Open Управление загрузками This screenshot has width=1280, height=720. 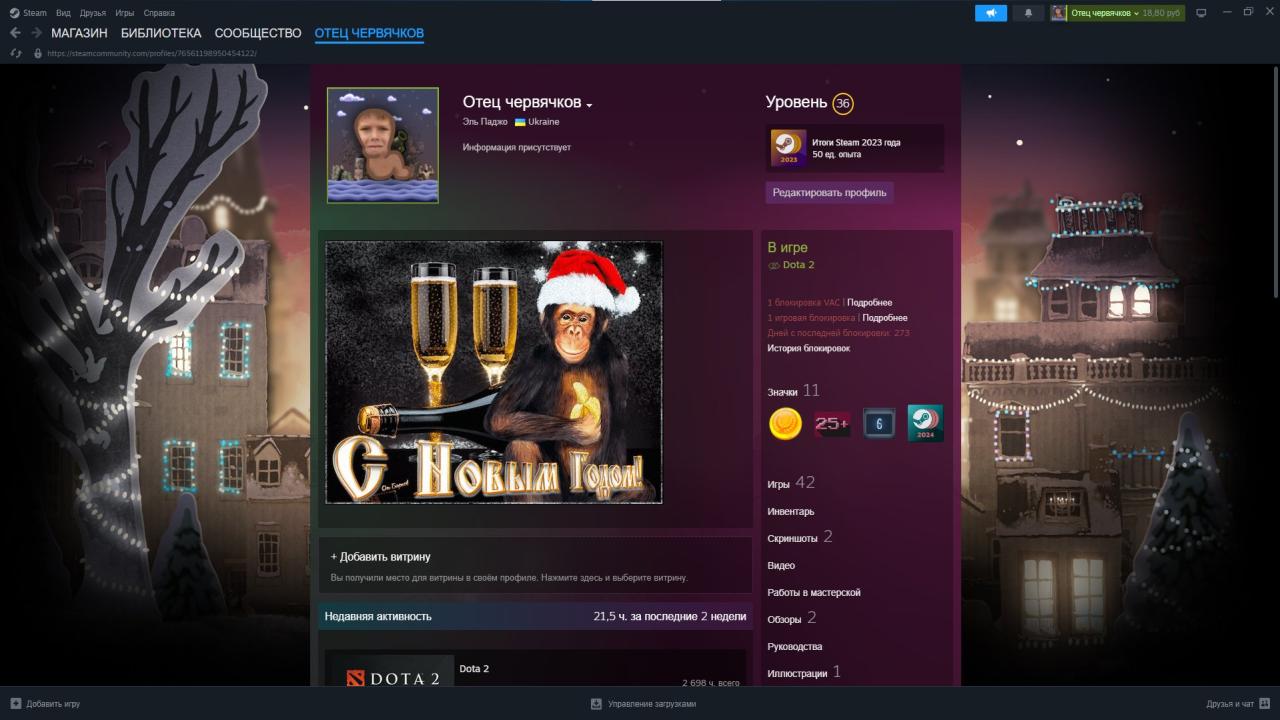point(643,703)
